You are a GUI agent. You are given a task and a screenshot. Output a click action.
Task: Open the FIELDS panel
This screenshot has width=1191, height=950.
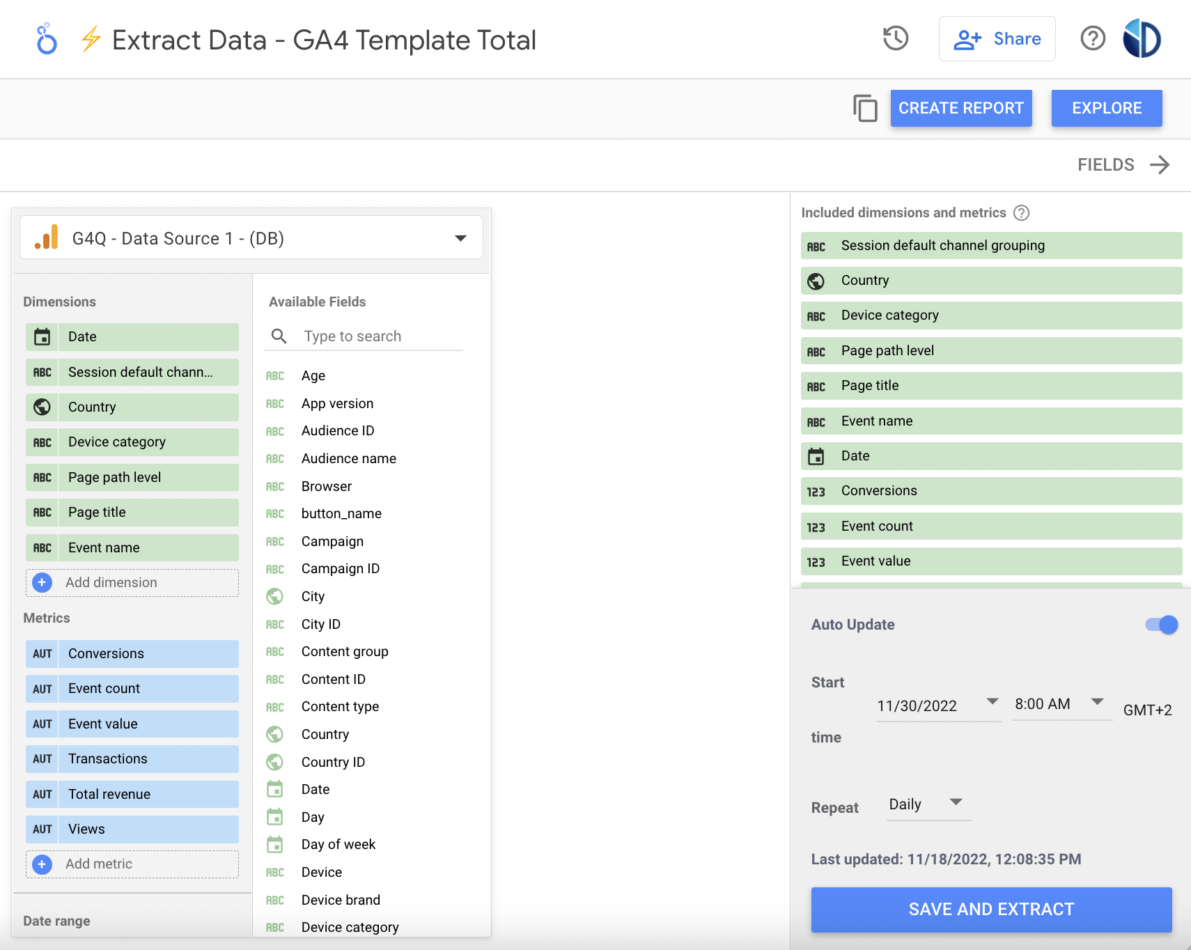pos(1123,164)
